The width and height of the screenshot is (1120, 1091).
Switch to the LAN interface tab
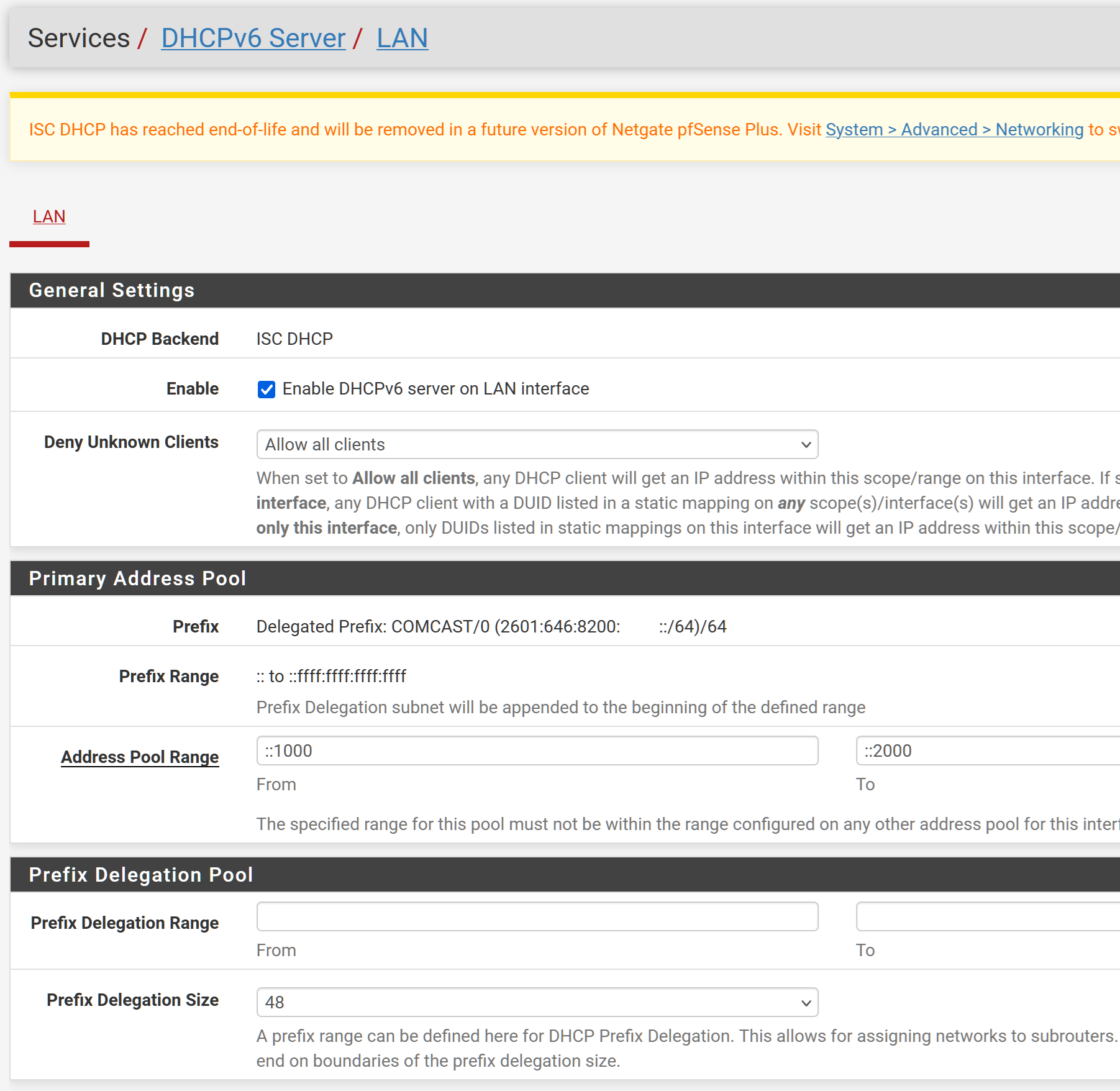click(49, 216)
